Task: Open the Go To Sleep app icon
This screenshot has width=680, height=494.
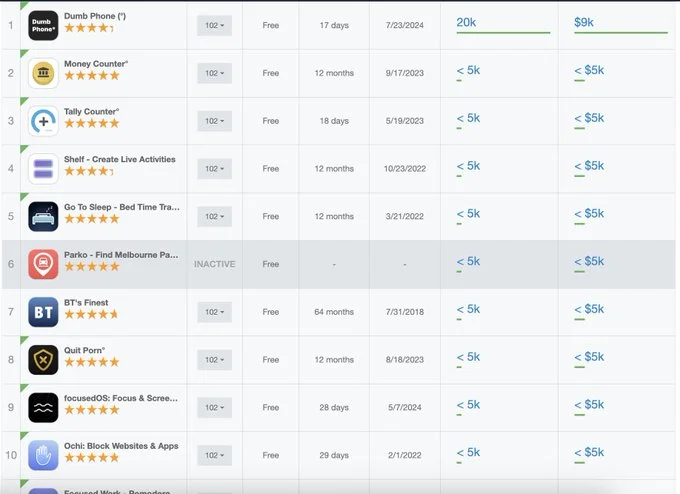Action: tap(43, 216)
